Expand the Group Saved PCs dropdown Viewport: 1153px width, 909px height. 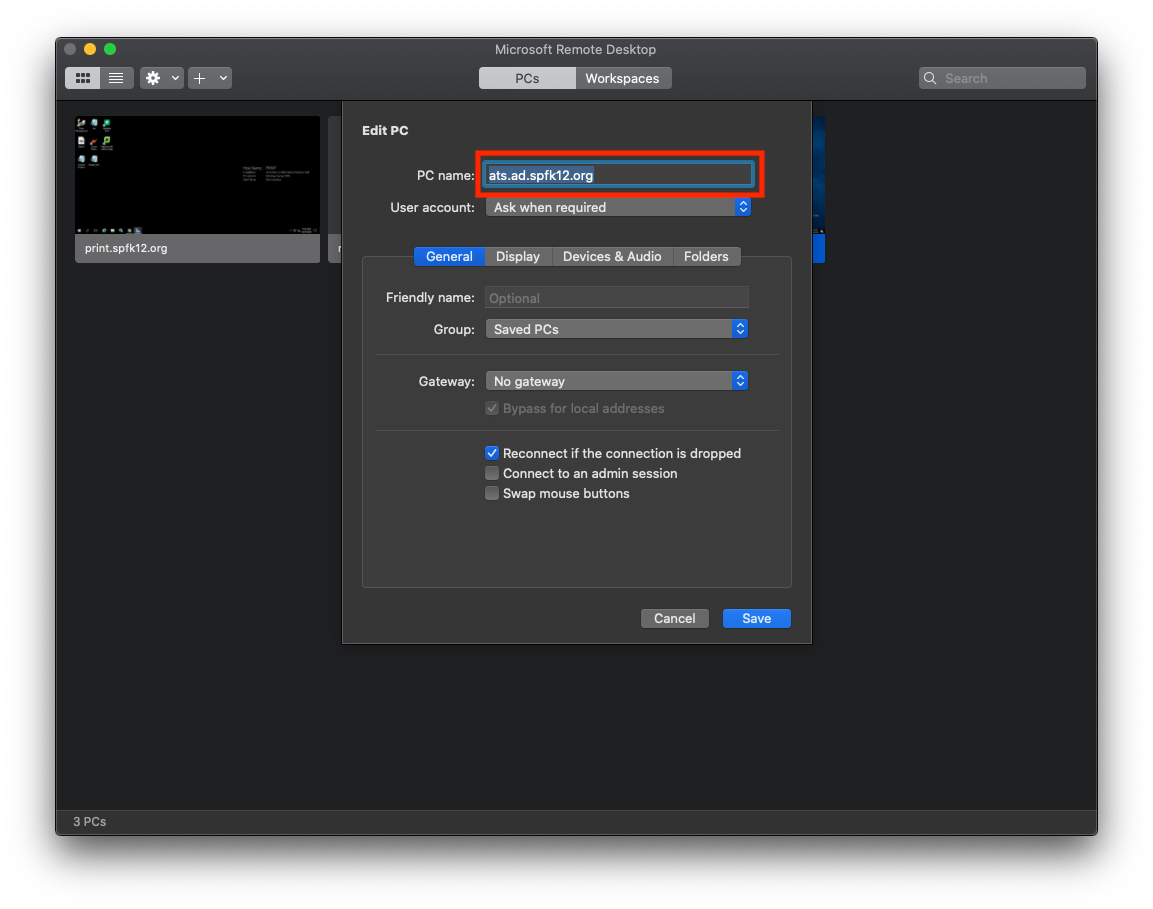click(x=616, y=329)
